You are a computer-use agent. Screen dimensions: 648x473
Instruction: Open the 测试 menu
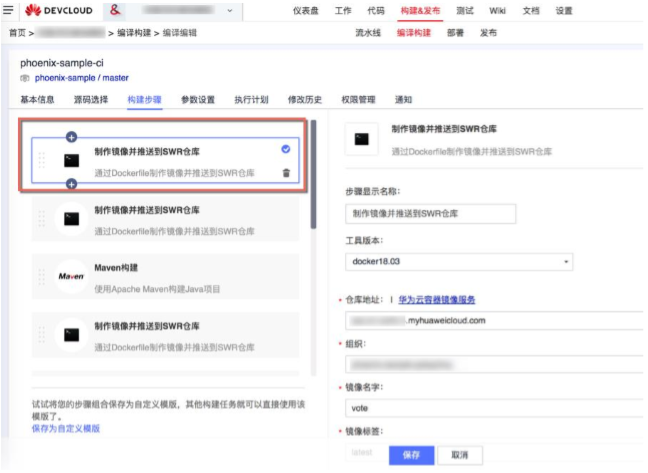point(465,11)
